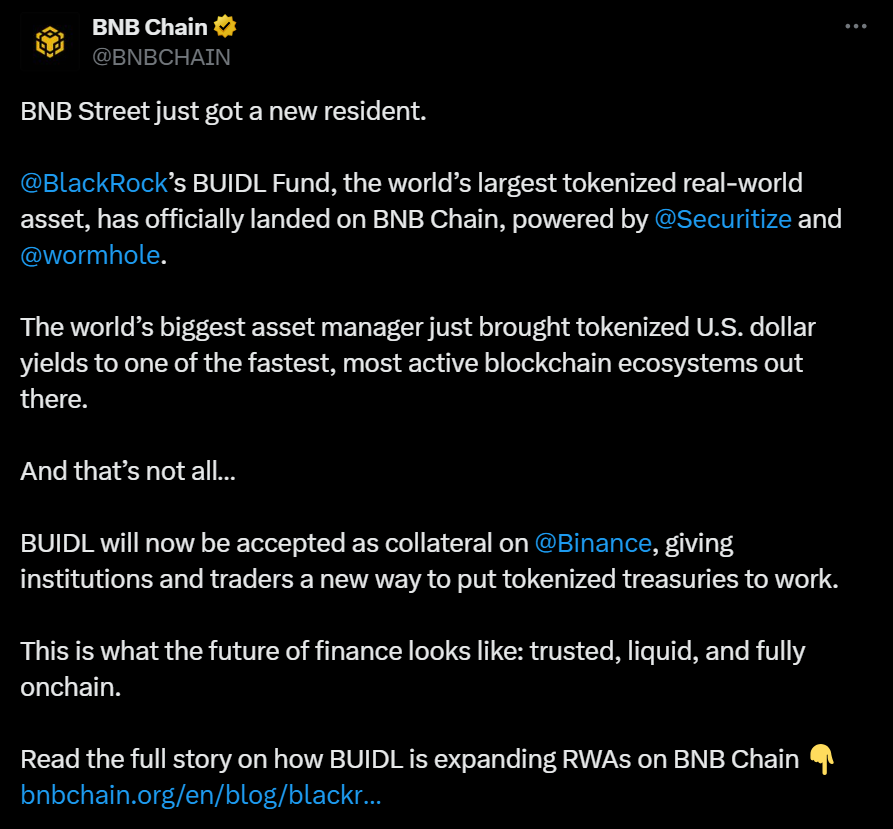Click the gold verified badge

point(224,26)
